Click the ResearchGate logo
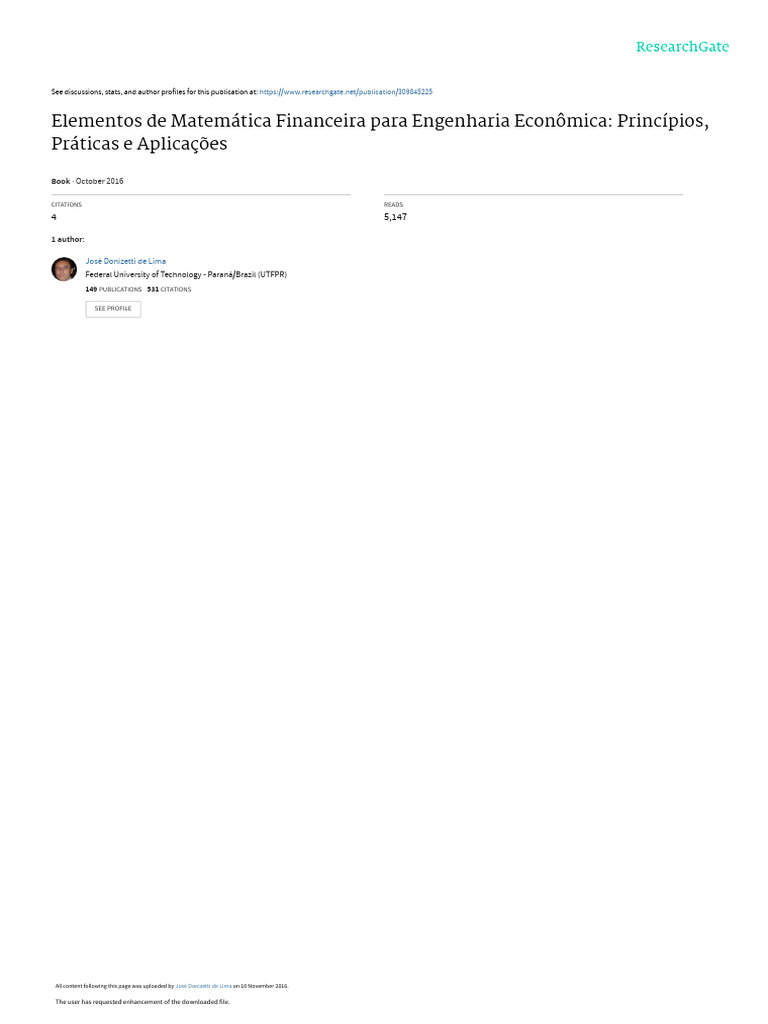The image size is (768, 1024). [682, 46]
